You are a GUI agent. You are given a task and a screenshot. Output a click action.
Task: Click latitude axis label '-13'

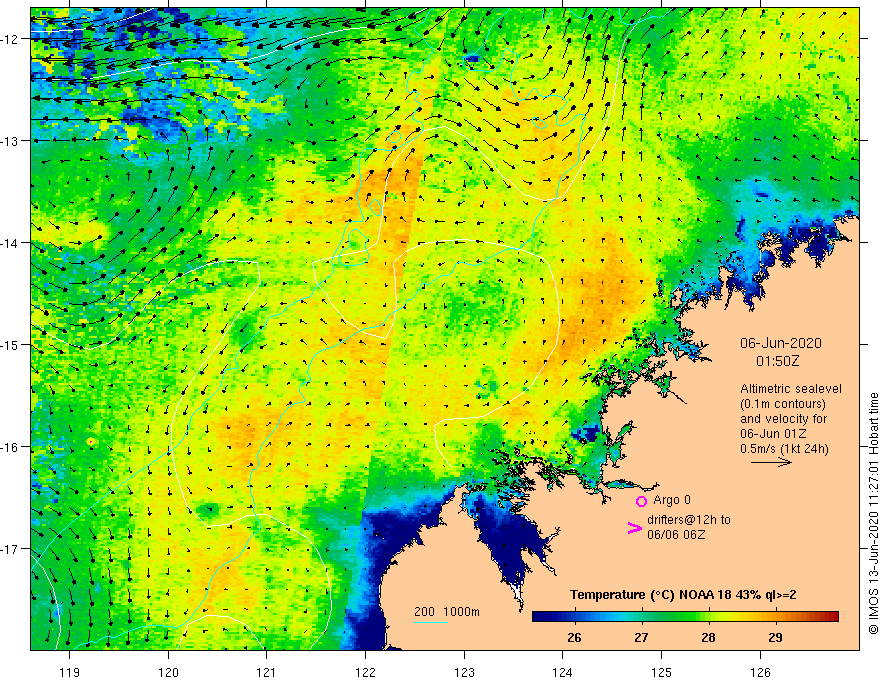[x=10, y=141]
